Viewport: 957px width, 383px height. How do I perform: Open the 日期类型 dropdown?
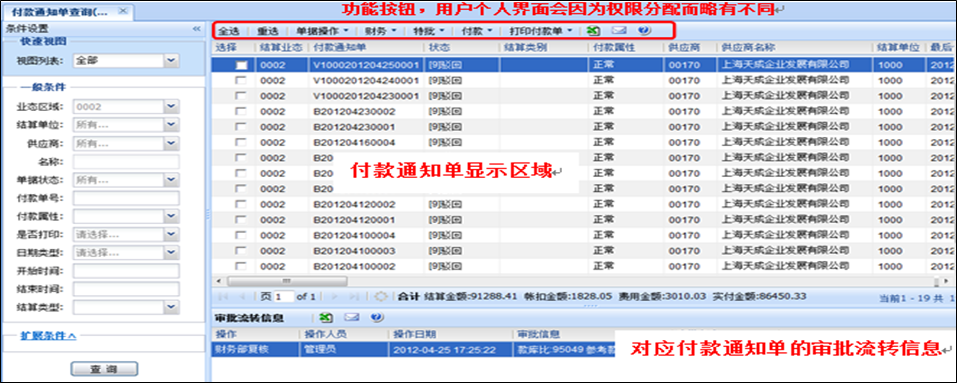pos(172,252)
